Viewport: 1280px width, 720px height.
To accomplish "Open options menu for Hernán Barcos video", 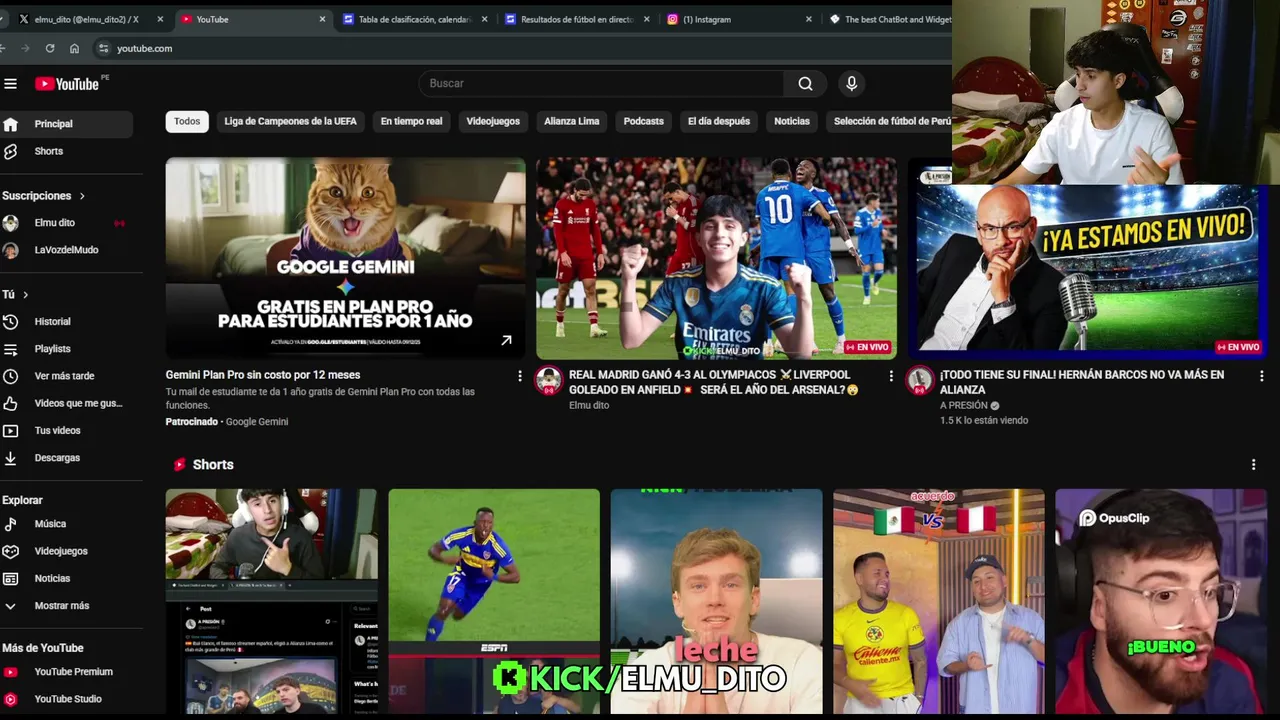I will [1261, 376].
